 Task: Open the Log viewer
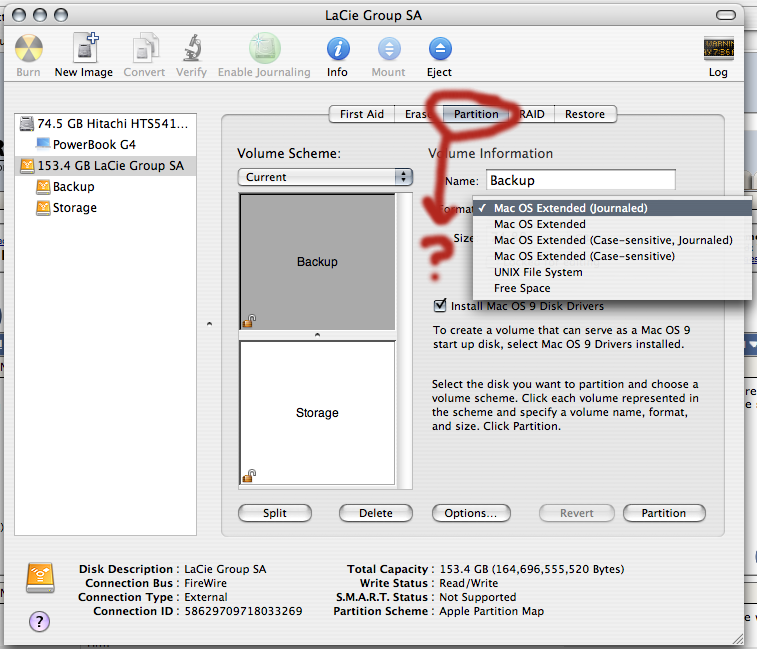pos(718,48)
